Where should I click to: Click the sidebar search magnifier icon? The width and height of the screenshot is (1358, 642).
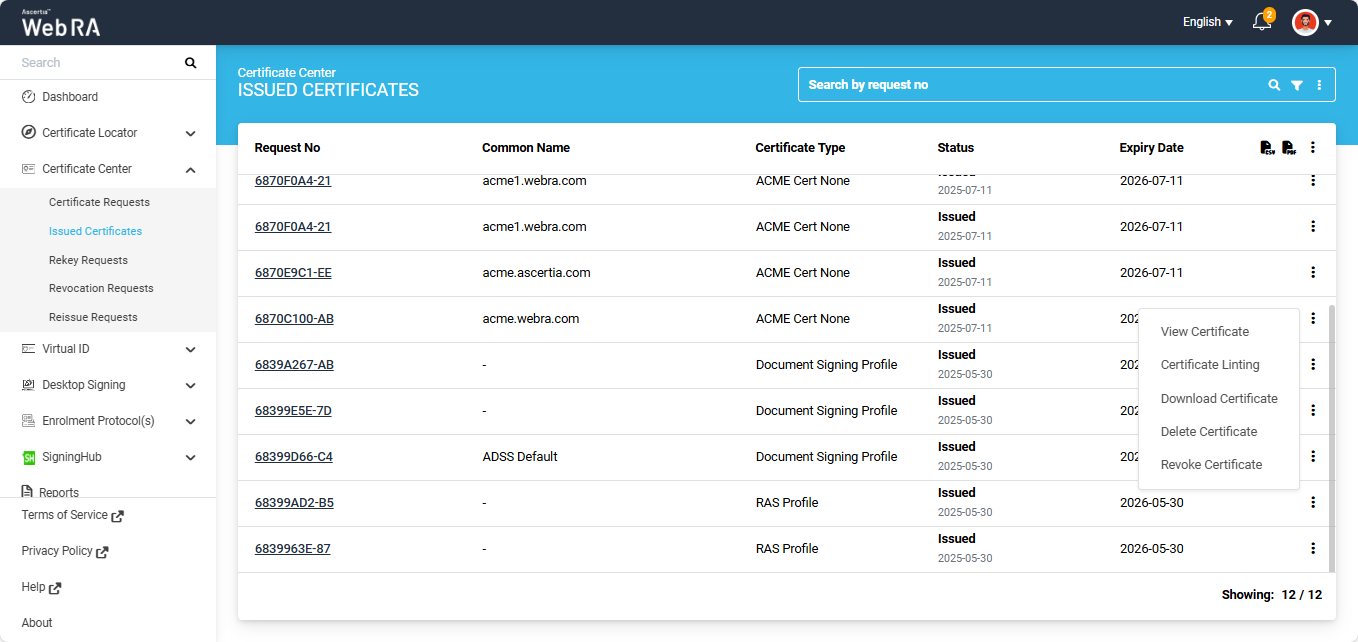pos(191,63)
